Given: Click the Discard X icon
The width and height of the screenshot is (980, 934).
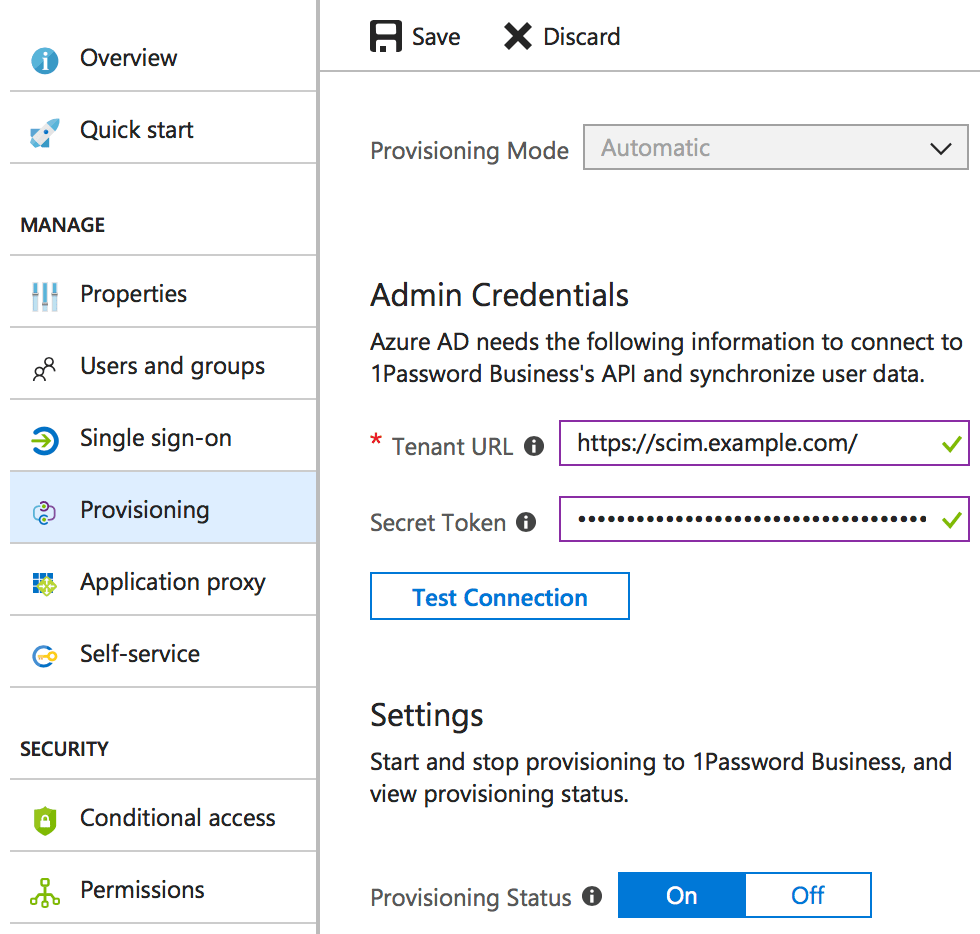Looking at the screenshot, I should (518, 36).
